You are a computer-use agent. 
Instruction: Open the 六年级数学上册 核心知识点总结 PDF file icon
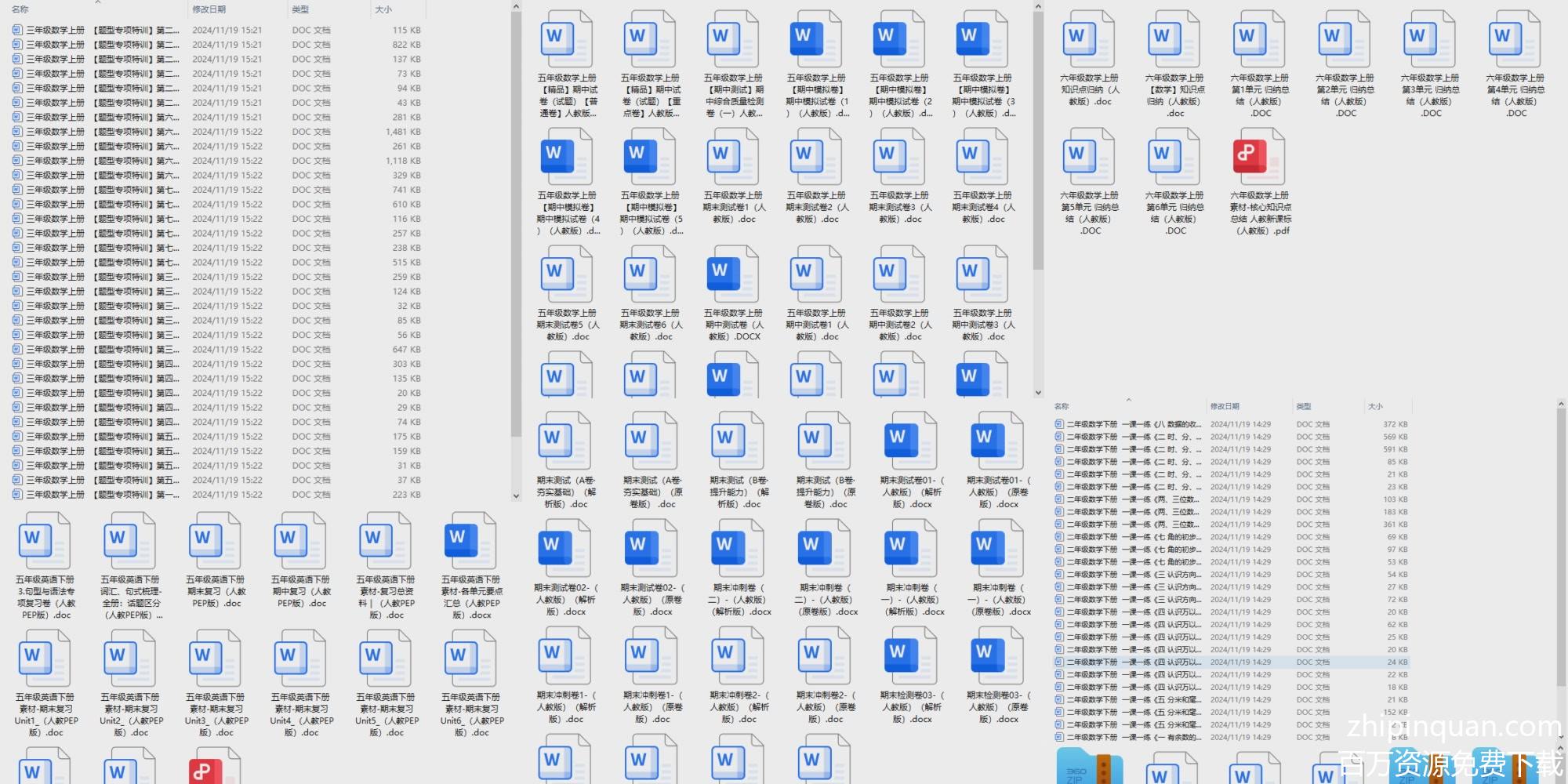click(1259, 155)
